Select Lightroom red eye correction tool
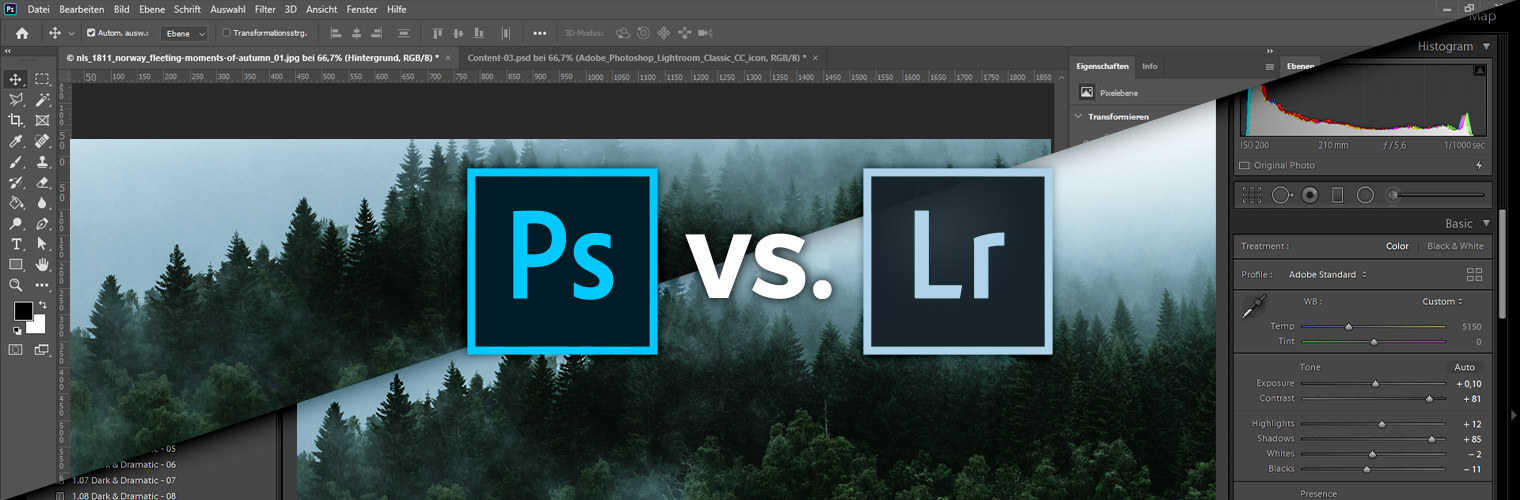The height and width of the screenshot is (500, 1520). pos(1310,195)
